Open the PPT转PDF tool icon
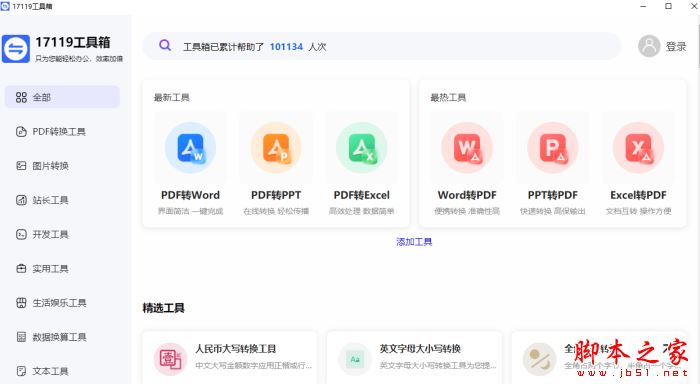Image resolution: width=700 pixels, height=384 pixels. (553, 148)
